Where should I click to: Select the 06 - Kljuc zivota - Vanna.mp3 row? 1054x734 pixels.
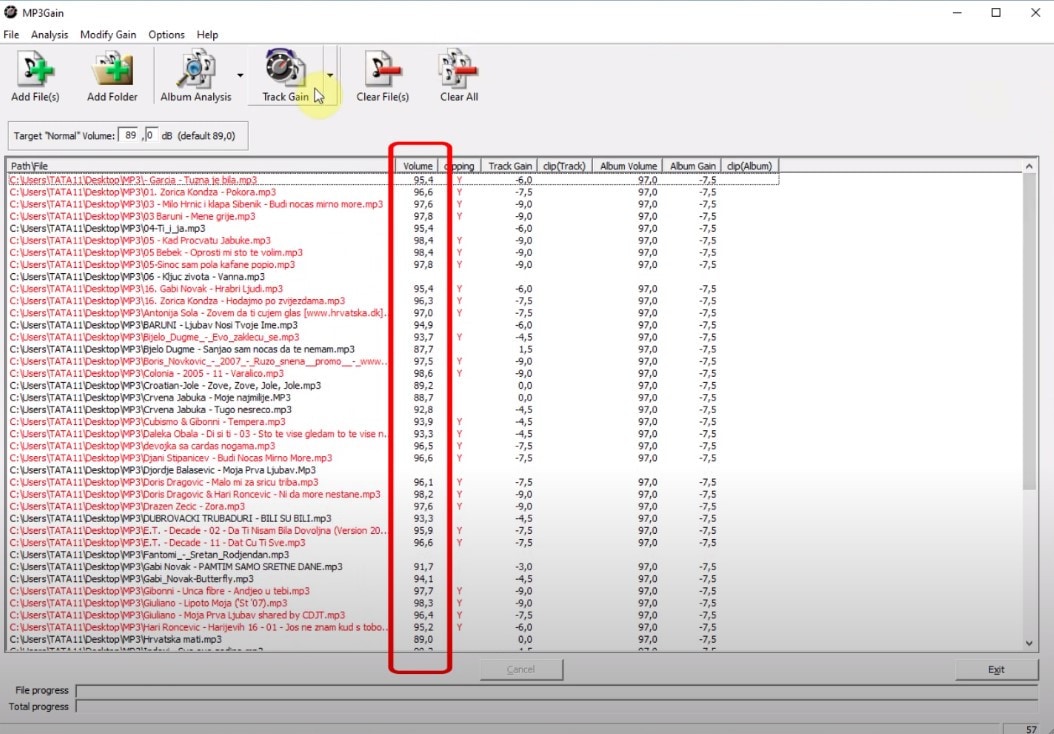coord(393,277)
